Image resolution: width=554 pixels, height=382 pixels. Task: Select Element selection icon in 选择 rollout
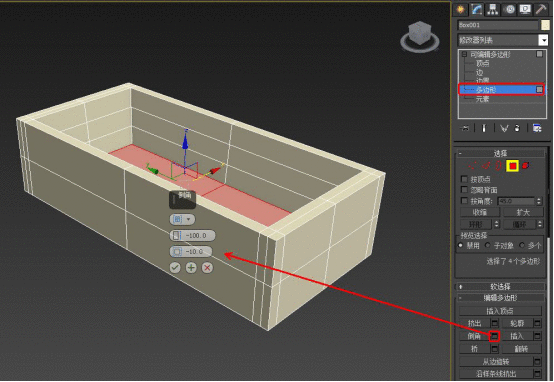(x=525, y=166)
